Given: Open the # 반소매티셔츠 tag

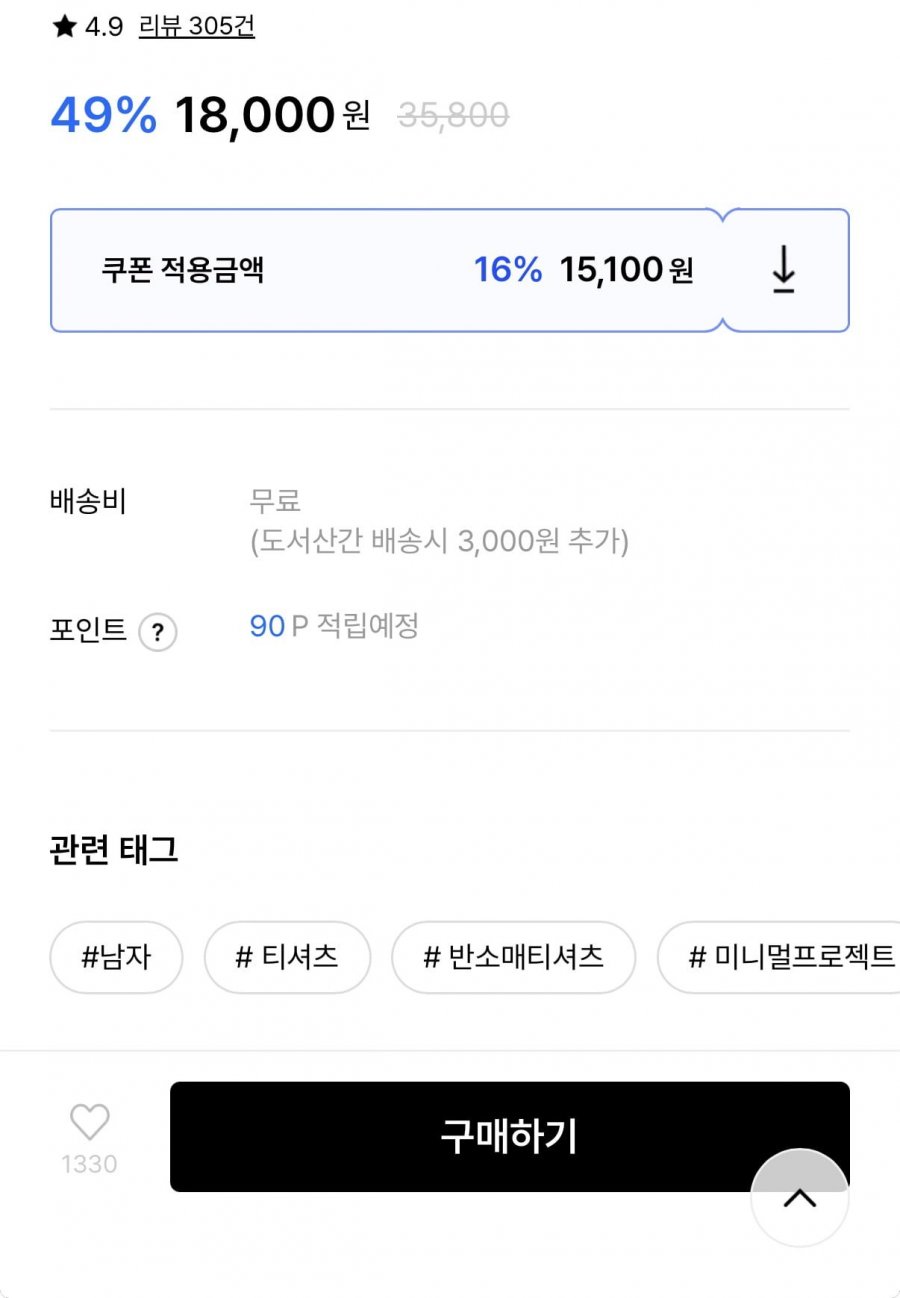Looking at the screenshot, I should point(513,957).
